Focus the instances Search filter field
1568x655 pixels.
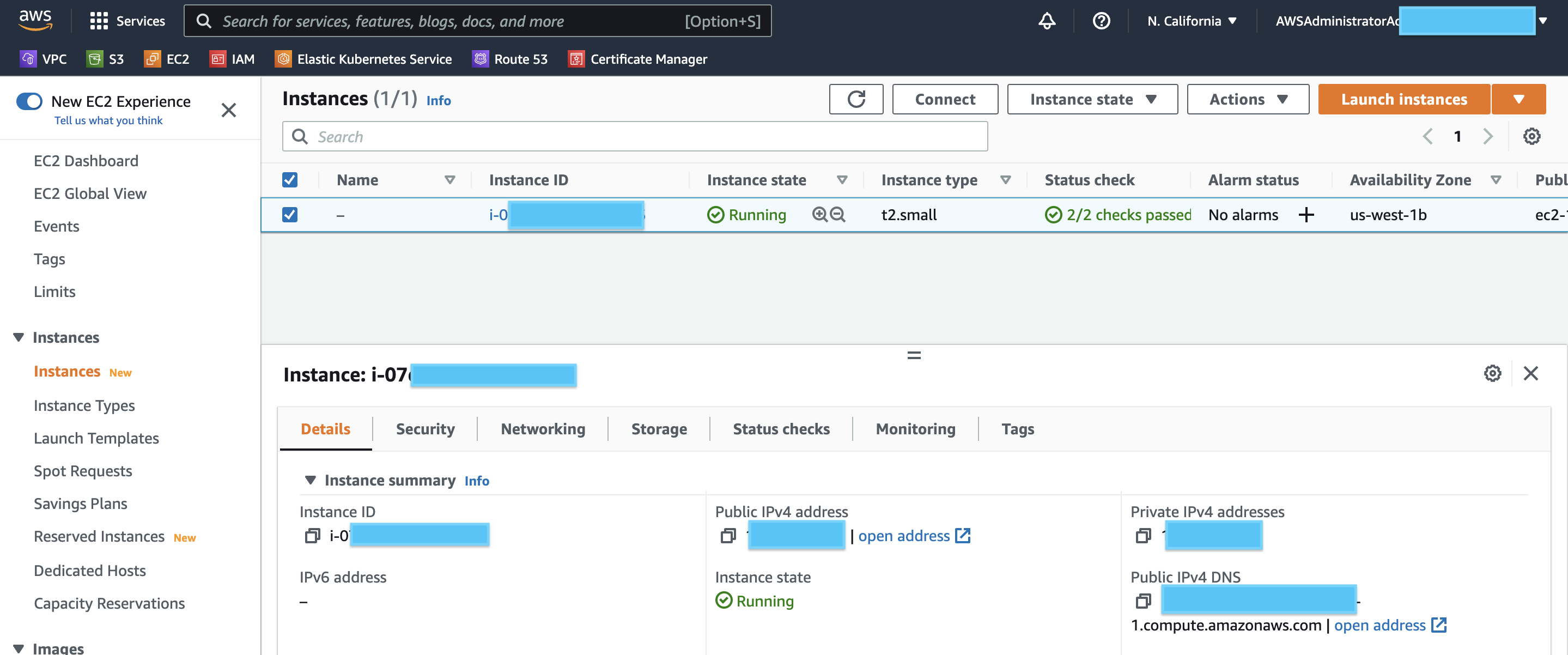click(x=634, y=136)
